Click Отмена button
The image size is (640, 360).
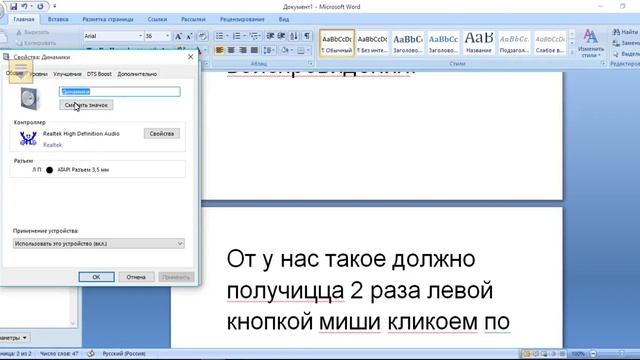136,277
